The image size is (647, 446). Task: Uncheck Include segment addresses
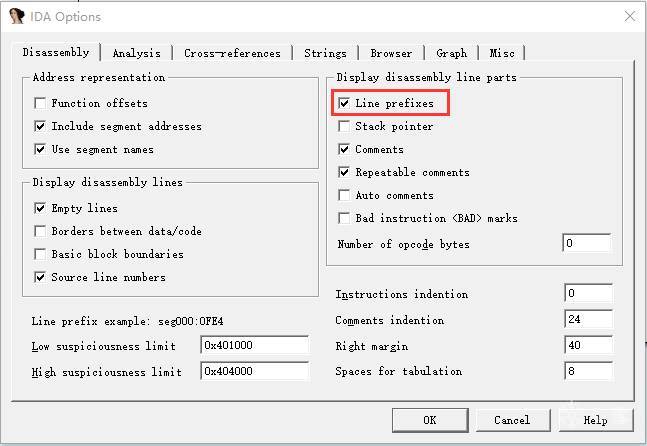[40, 127]
